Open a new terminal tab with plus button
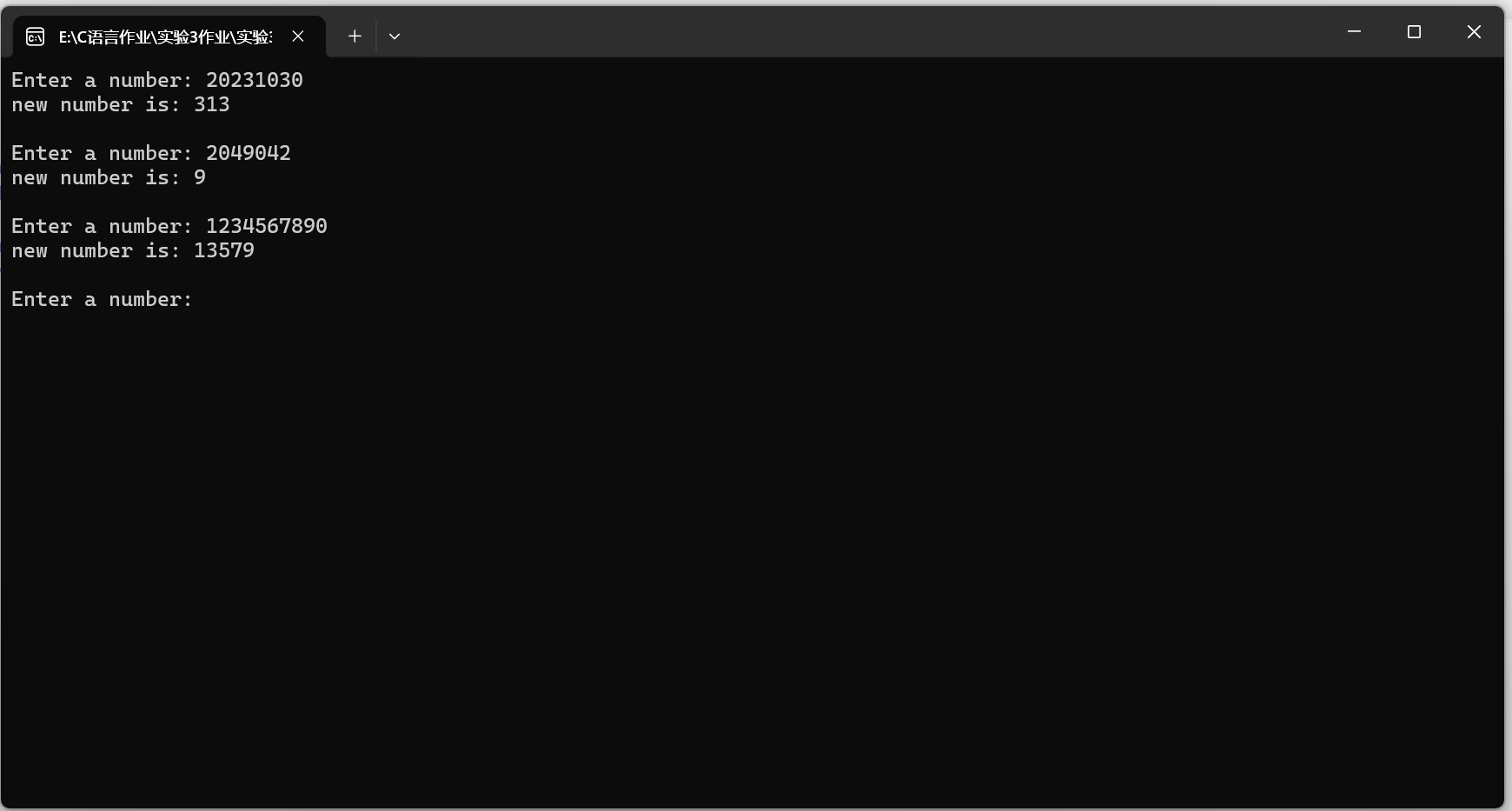The width and height of the screenshot is (1512, 811). [x=355, y=37]
